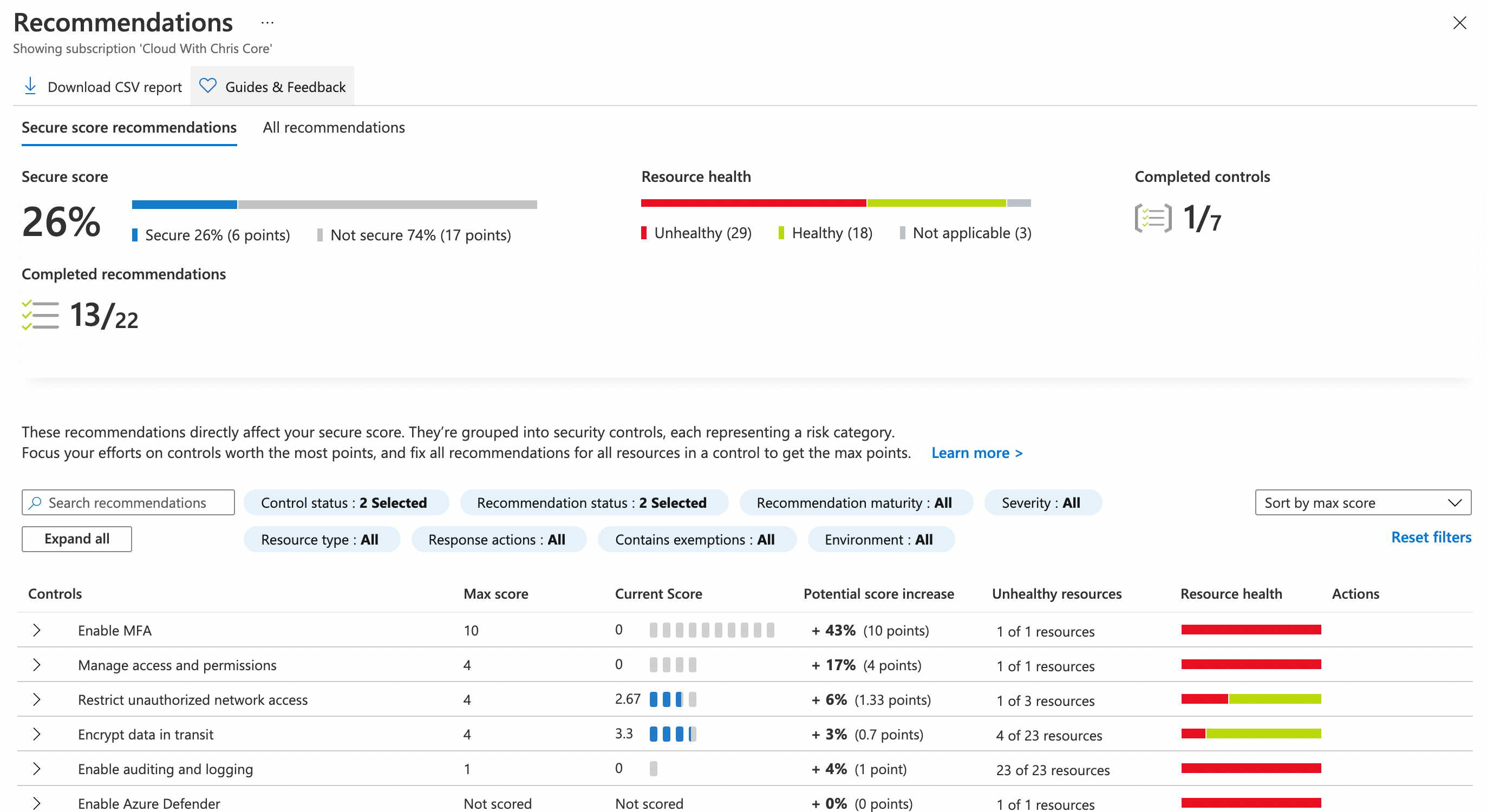The width and height of the screenshot is (1487, 812).
Task: Switch to the All recommendations tab
Action: (x=333, y=127)
